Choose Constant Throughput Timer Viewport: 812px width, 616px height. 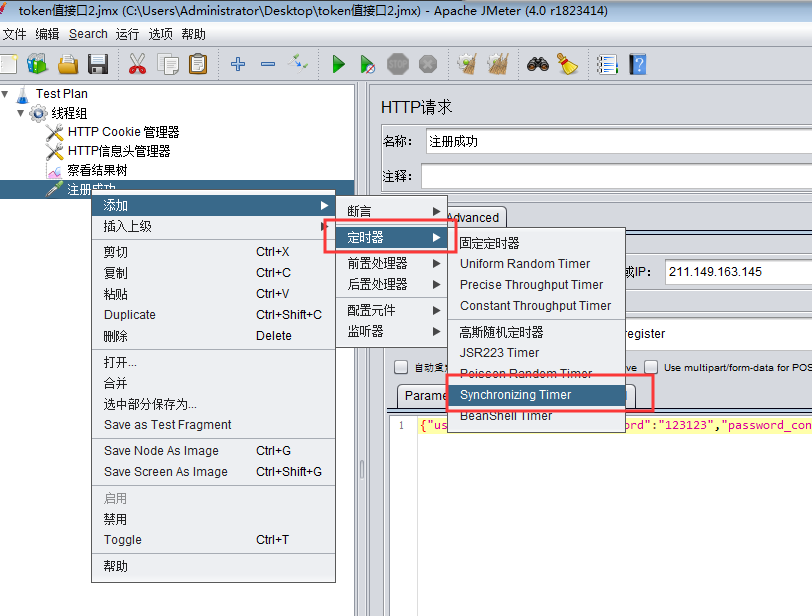(x=536, y=306)
